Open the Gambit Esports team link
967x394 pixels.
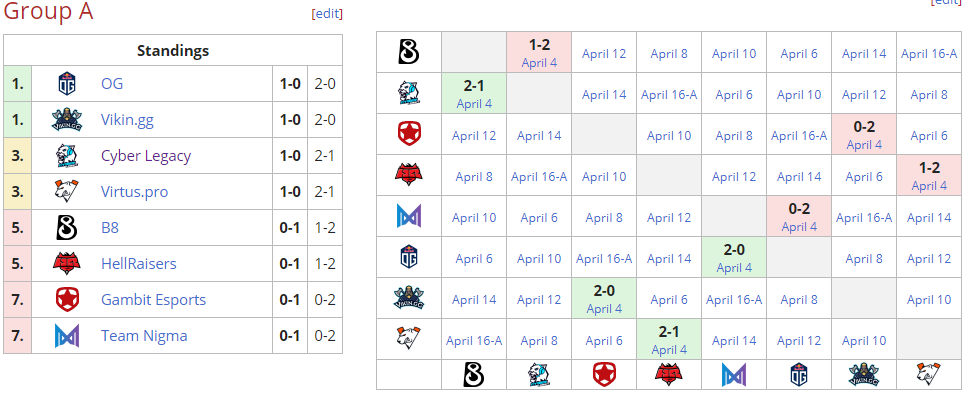point(154,300)
